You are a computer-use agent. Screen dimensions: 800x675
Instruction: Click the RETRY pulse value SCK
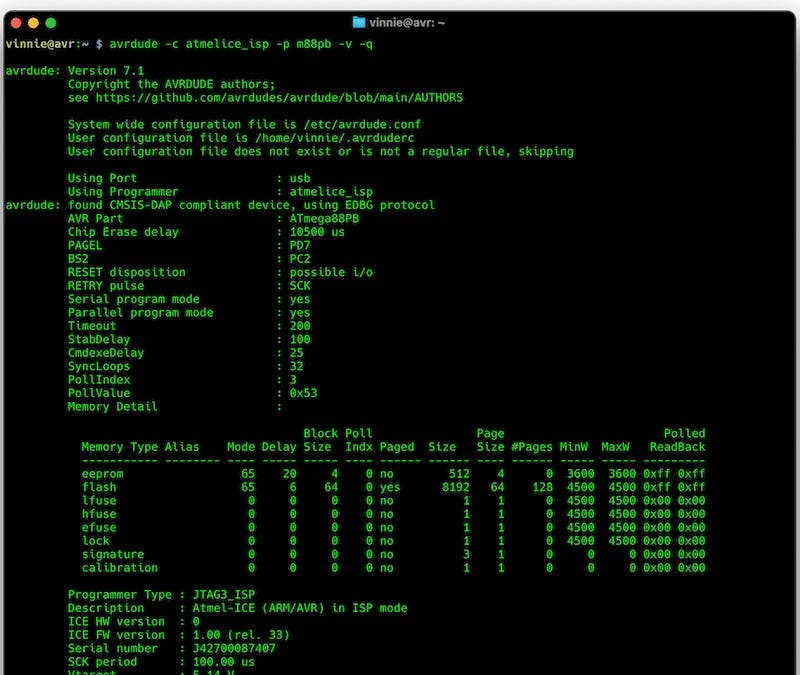coord(300,286)
